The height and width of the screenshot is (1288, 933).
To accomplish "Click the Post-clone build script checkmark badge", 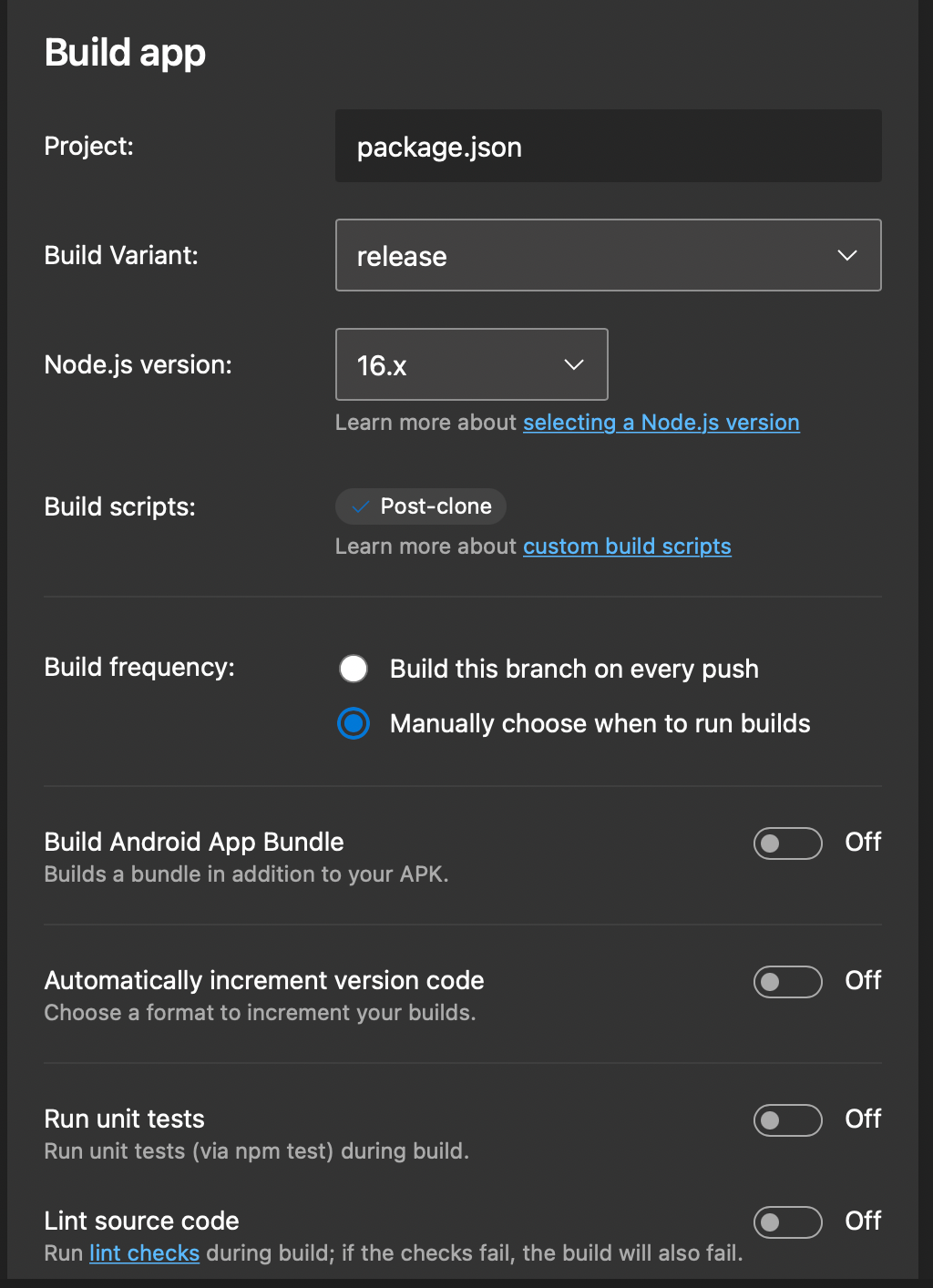I will coord(359,506).
